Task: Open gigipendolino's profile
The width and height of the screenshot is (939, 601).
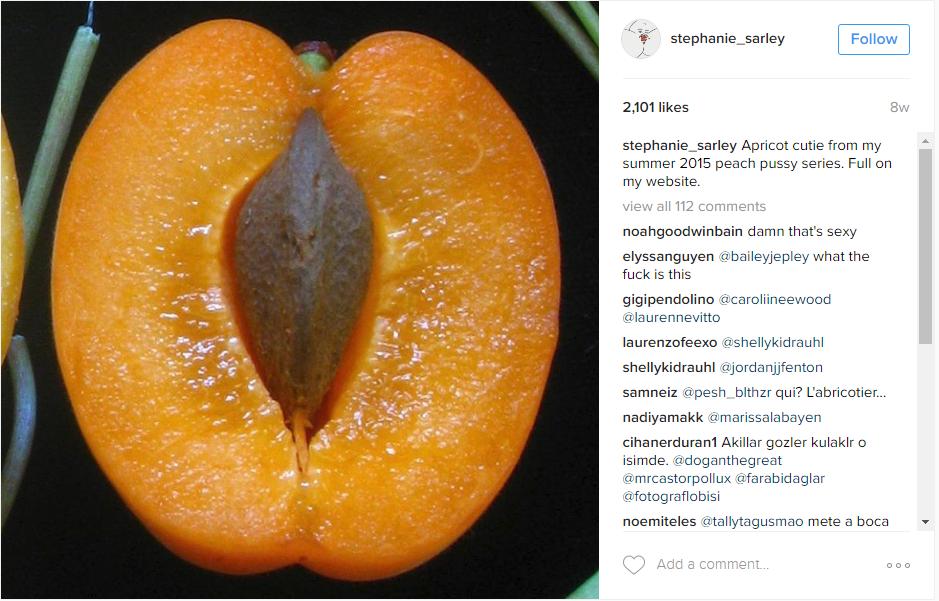Action: (668, 299)
